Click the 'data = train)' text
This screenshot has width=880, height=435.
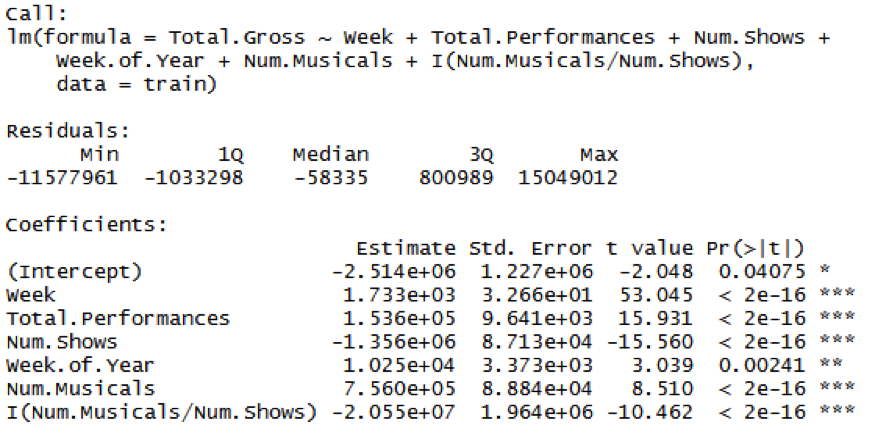136,85
